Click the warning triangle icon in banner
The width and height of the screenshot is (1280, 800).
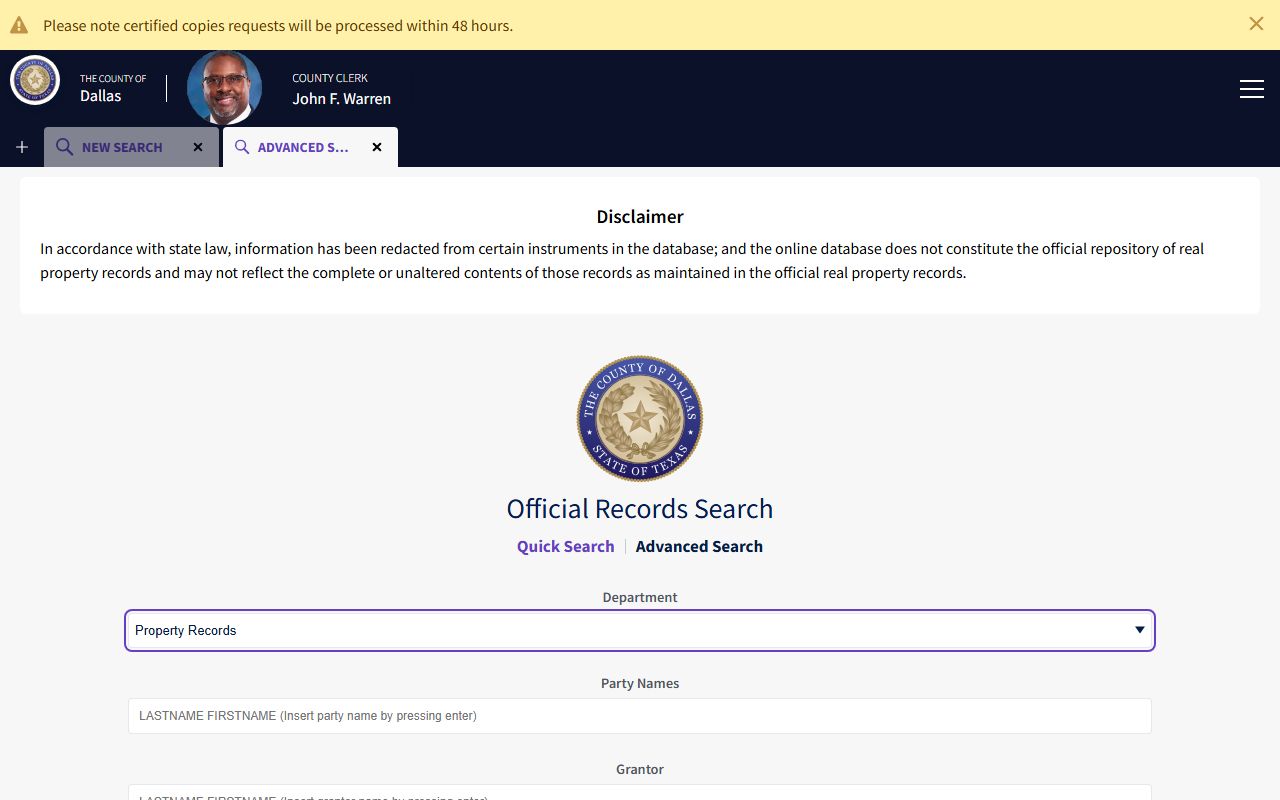coord(19,25)
